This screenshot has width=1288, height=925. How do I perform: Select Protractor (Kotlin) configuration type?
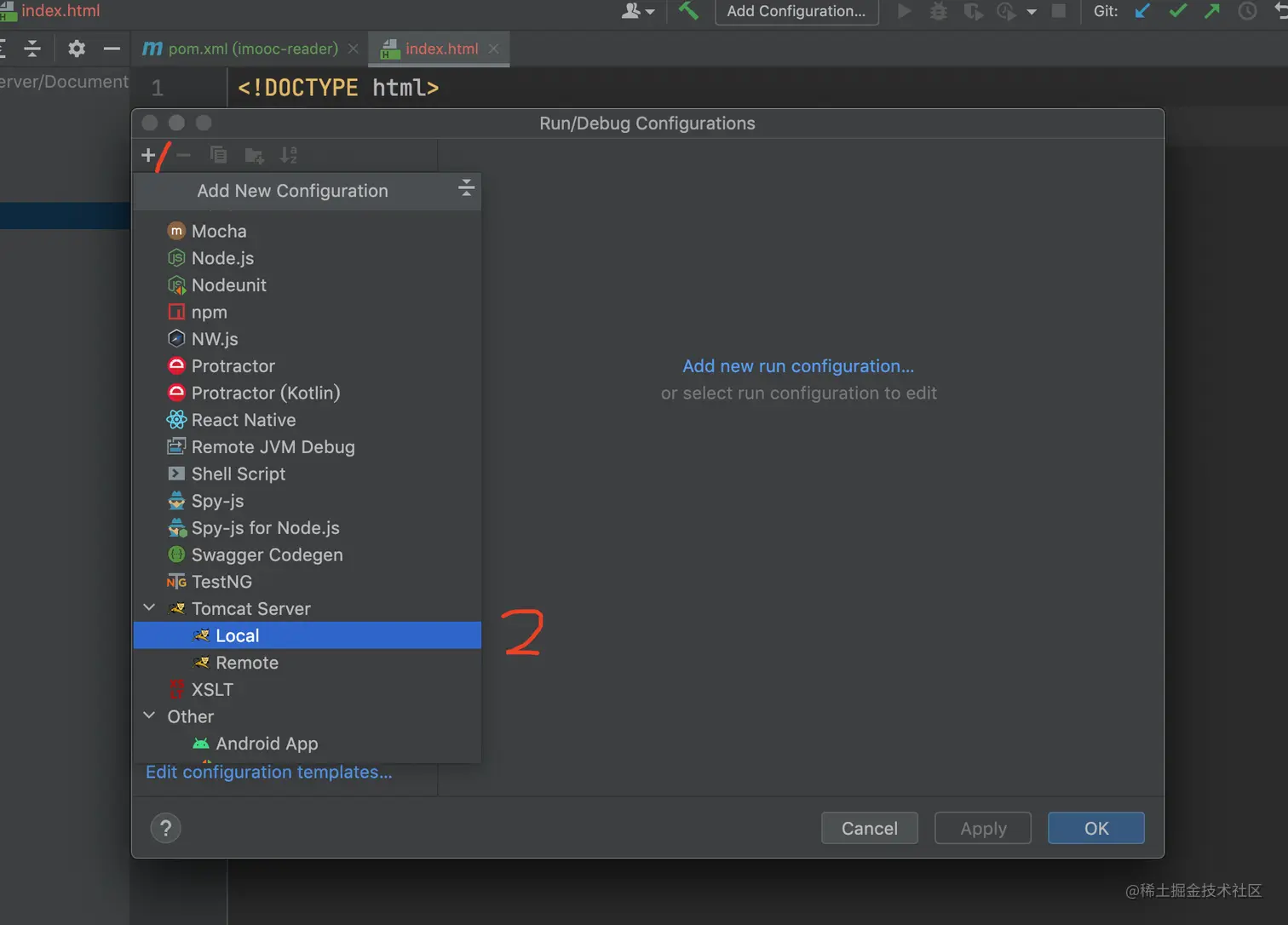[x=308, y=393]
